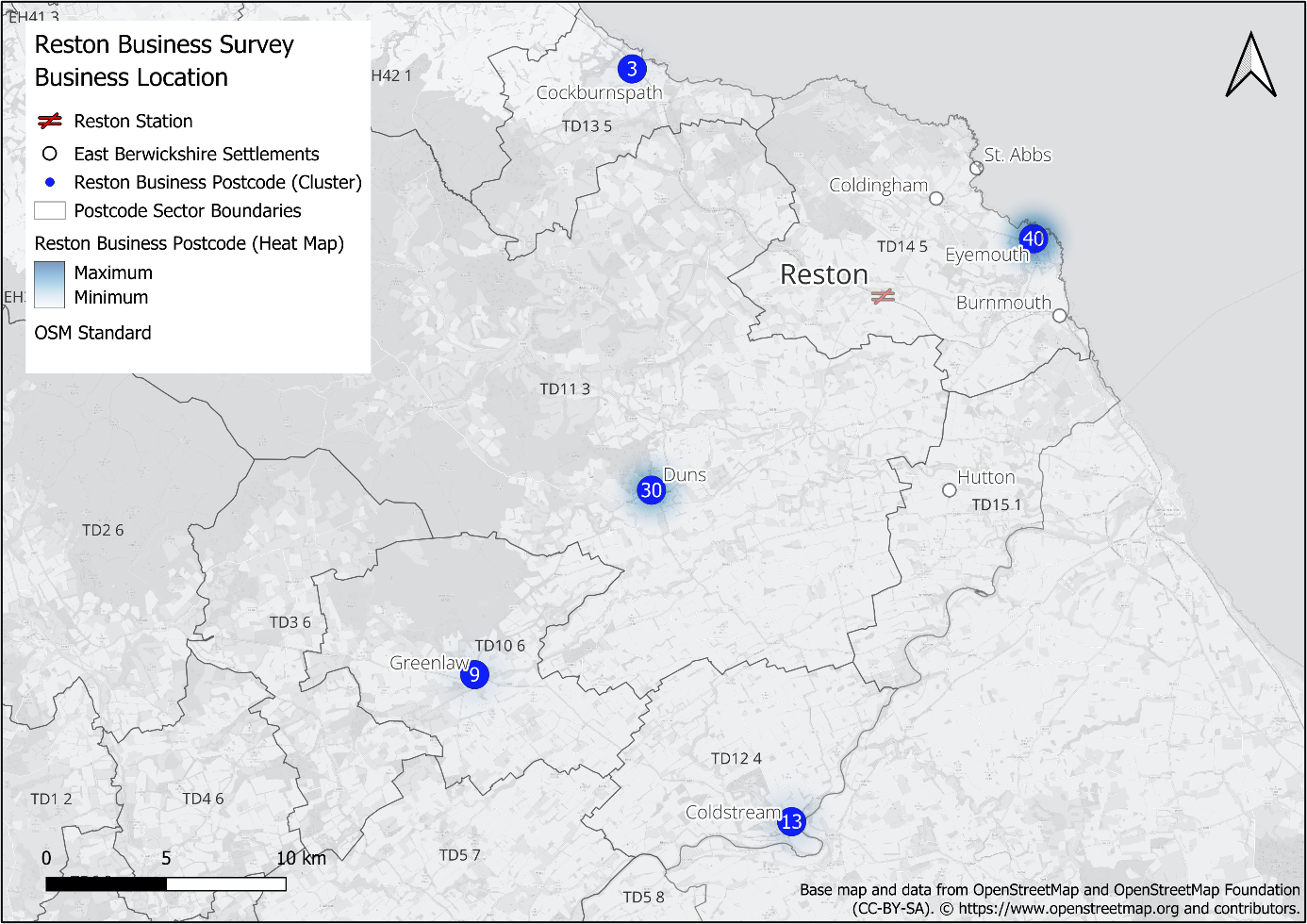Click the cluster marker numbered 30
The width and height of the screenshot is (1307, 924).
tap(651, 490)
